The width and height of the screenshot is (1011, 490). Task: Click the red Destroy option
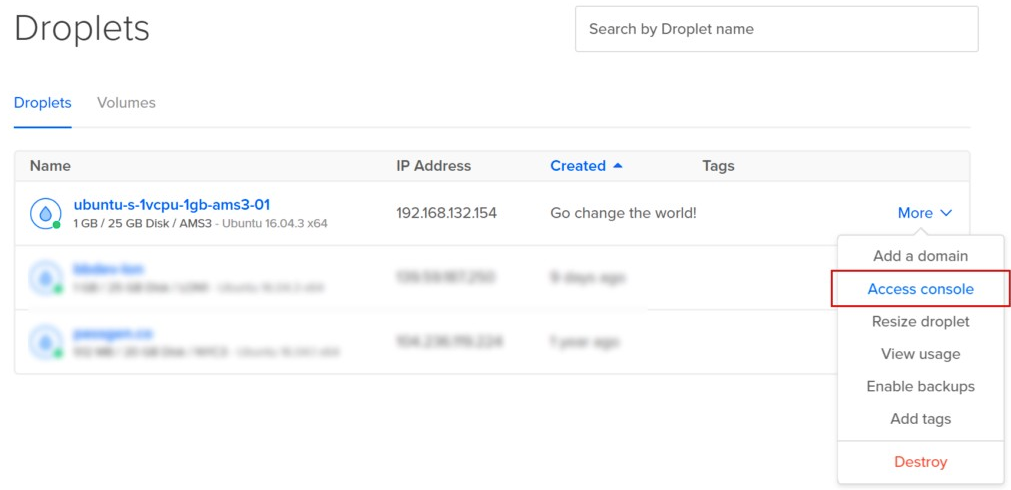click(x=920, y=462)
